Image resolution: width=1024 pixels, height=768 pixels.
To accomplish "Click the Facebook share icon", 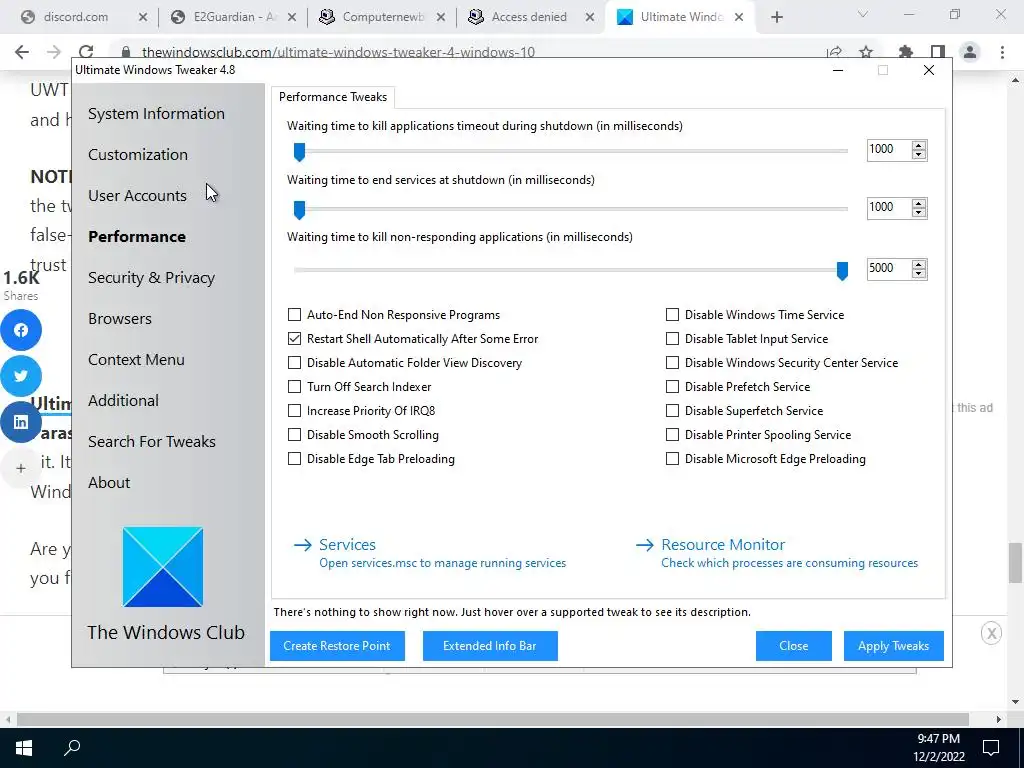I will click(x=21, y=330).
